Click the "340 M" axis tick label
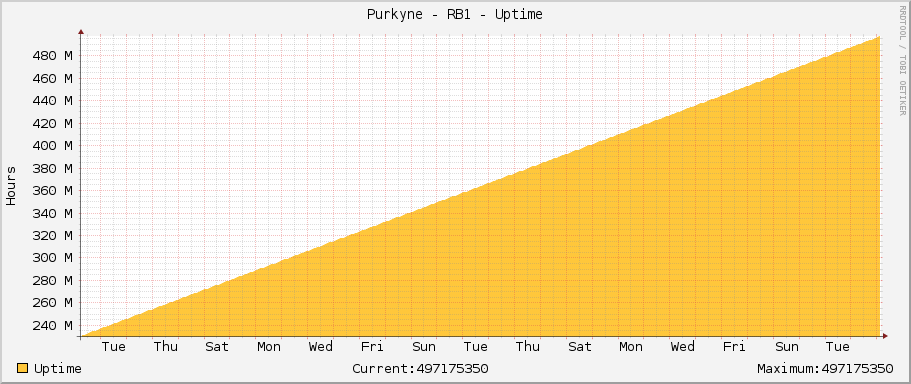911x384 pixels. point(52,213)
